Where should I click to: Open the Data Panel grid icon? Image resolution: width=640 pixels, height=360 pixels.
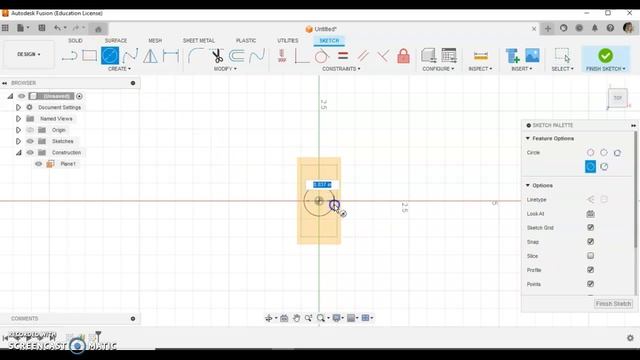pos(5,28)
